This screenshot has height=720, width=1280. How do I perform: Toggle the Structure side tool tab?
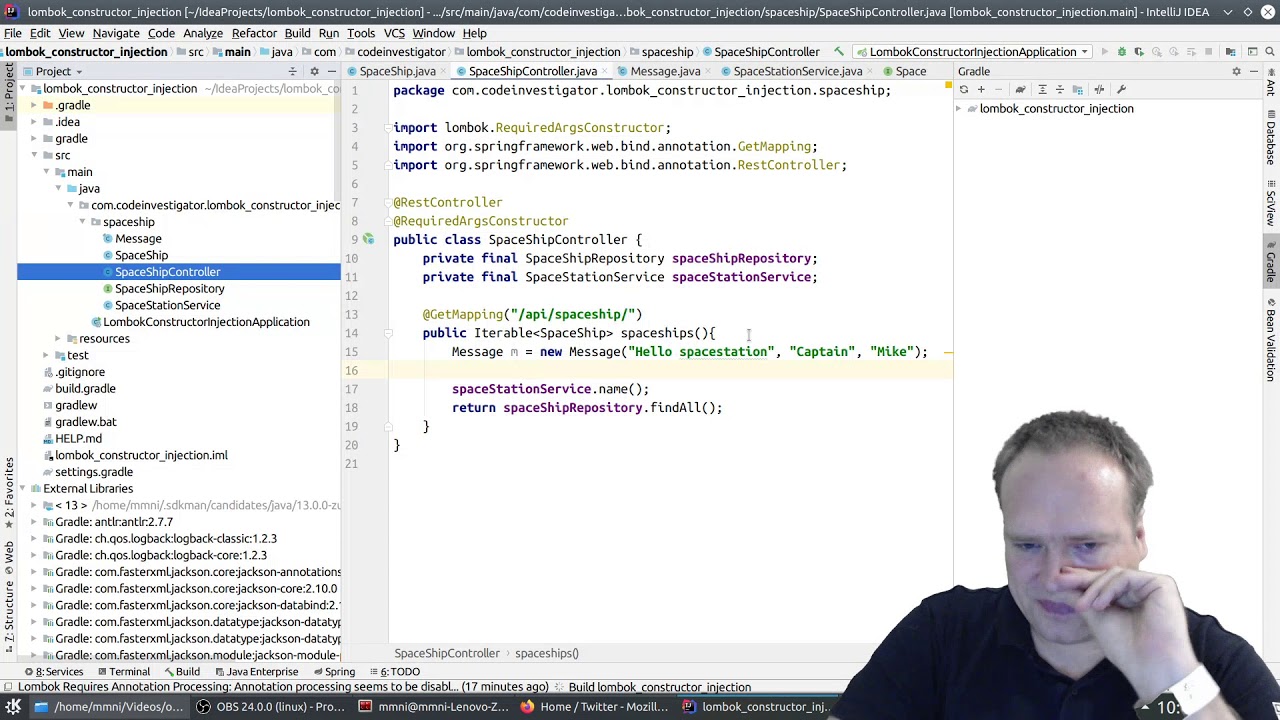coord(9,618)
